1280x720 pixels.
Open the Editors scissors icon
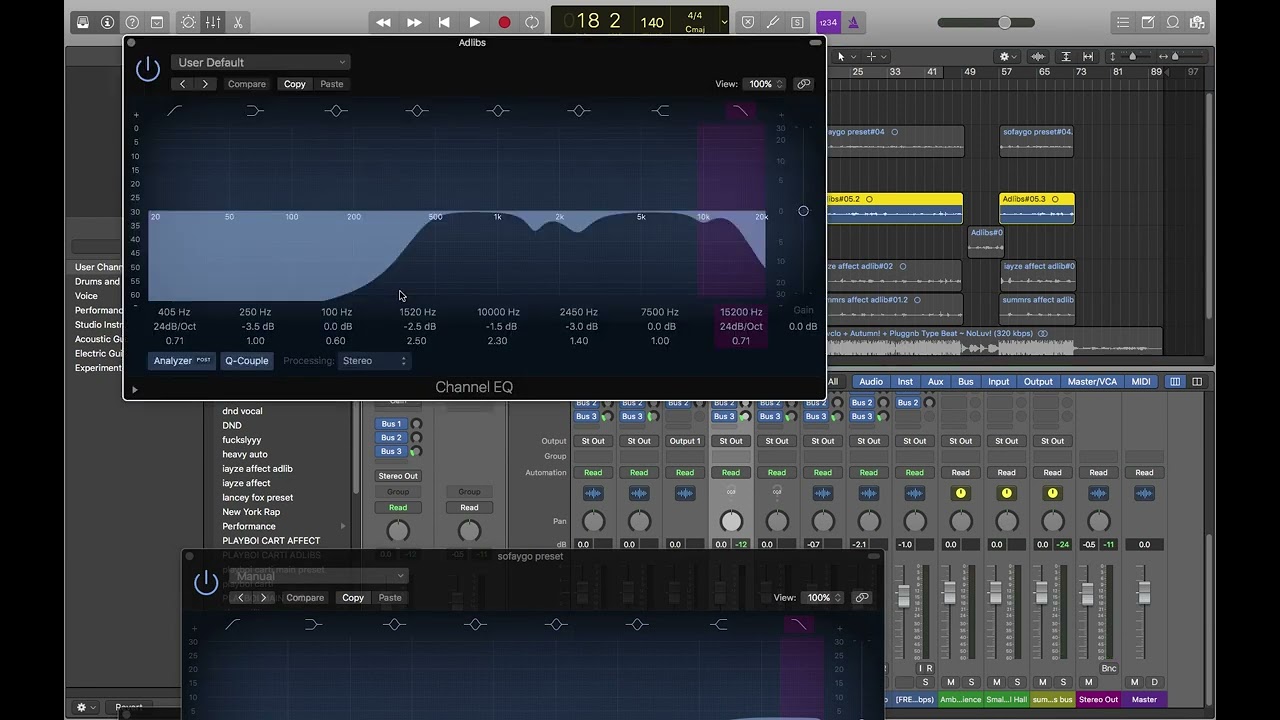[x=238, y=22]
